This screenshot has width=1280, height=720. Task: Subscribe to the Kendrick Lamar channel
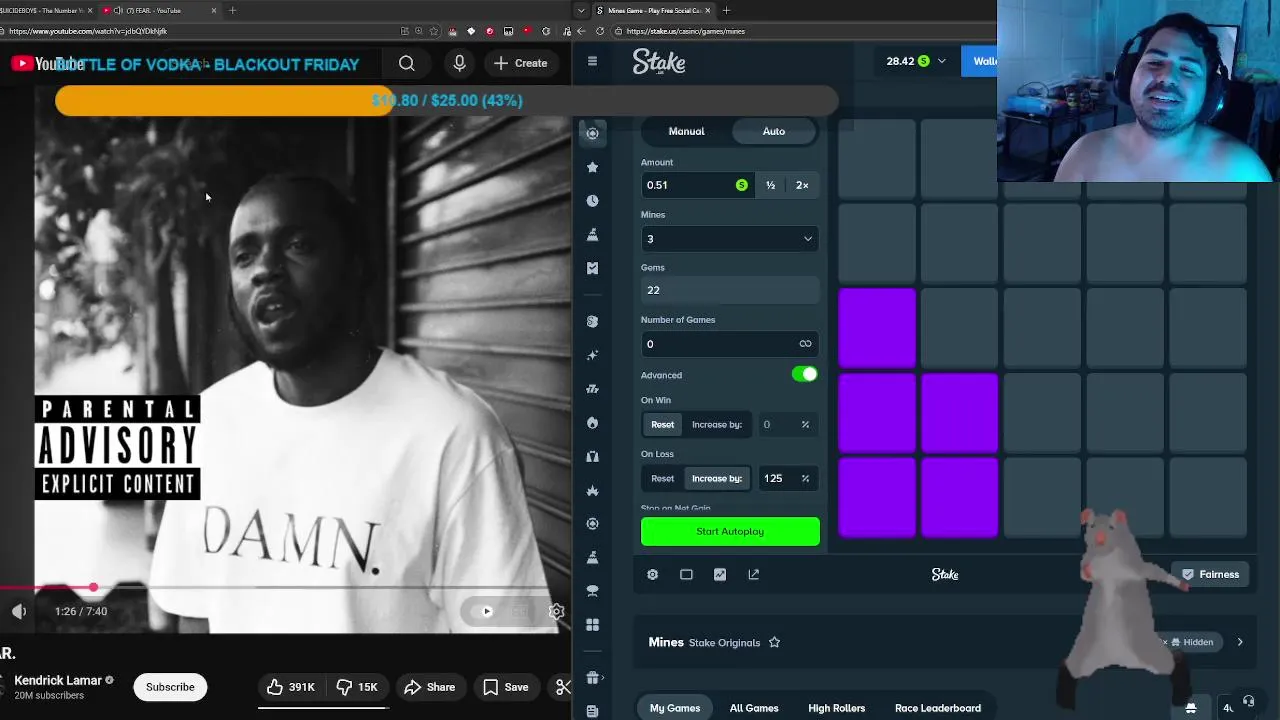click(x=170, y=687)
